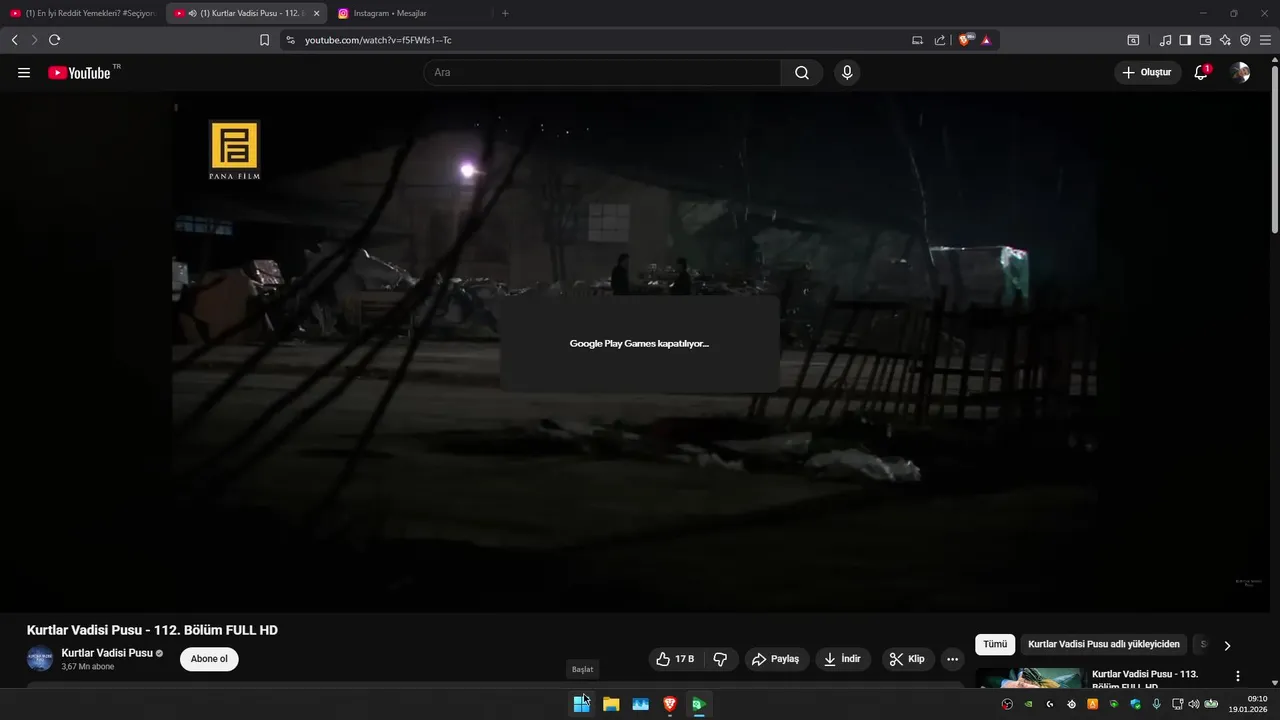Viewport: 1280px width, 720px height.
Task: Download the video with İndir button
Action: click(x=843, y=659)
